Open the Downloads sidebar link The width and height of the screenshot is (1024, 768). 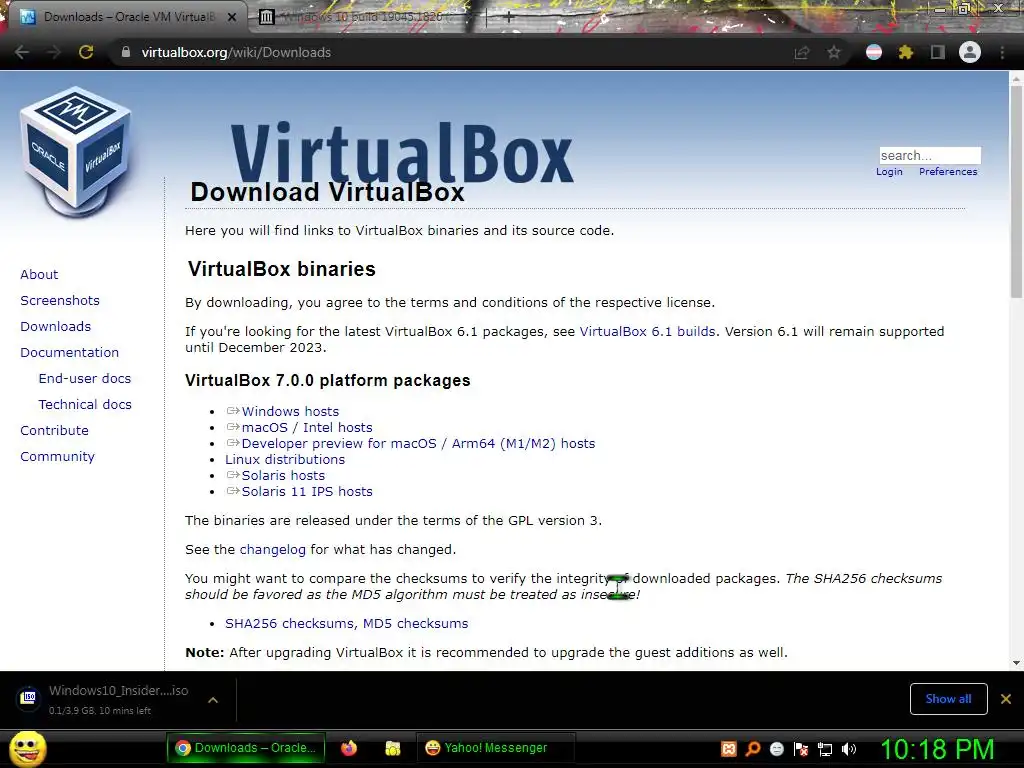(56, 327)
